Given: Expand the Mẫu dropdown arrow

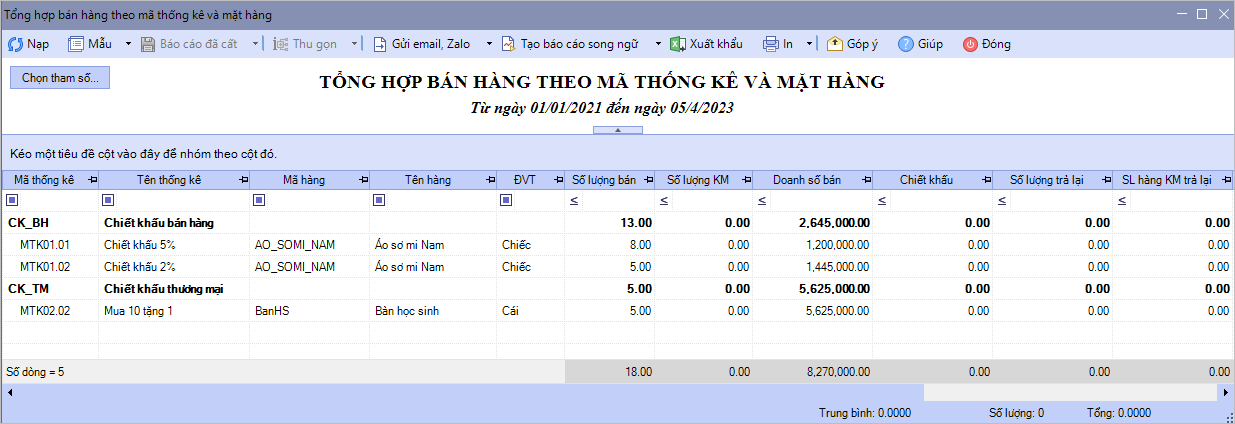Looking at the screenshot, I should (x=128, y=44).
